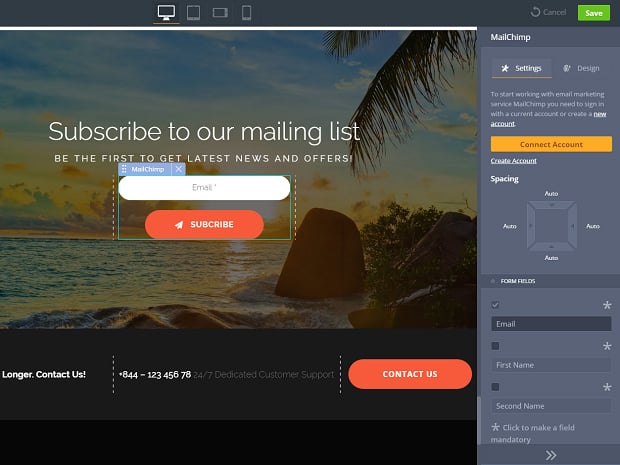Open the Design tab
This screenshot has width=620, height=465.
coord(581,68)
